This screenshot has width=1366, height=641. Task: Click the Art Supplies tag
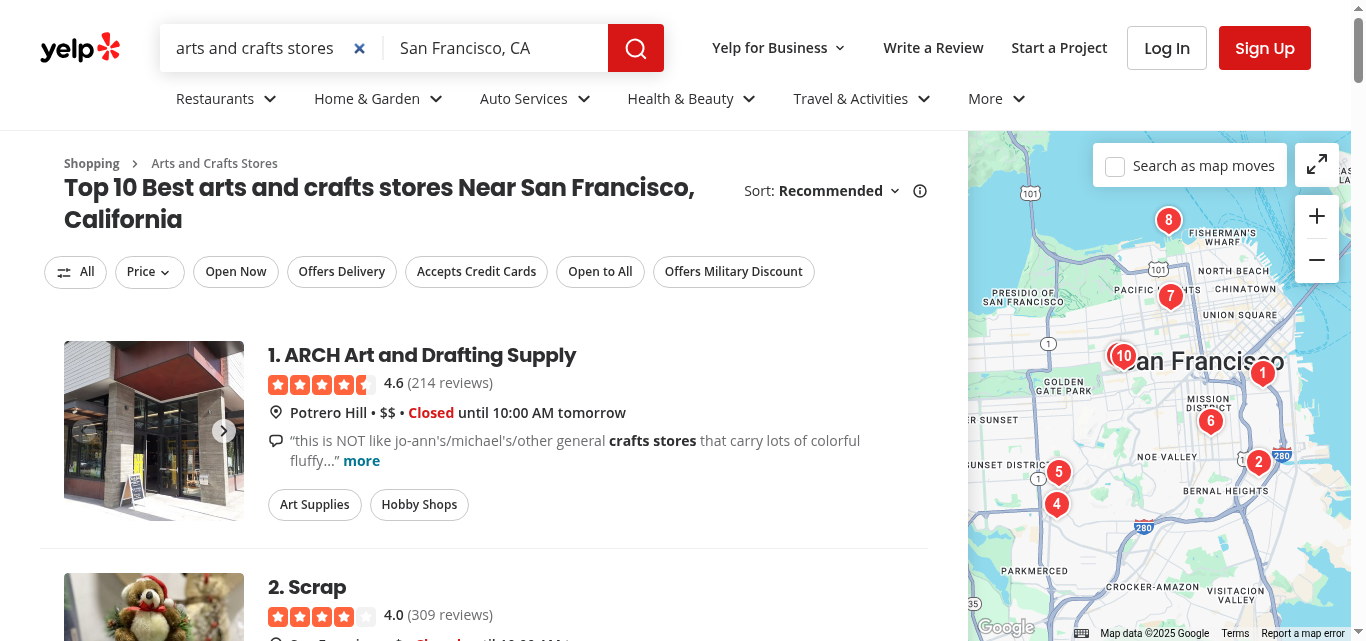click(315, 505)
